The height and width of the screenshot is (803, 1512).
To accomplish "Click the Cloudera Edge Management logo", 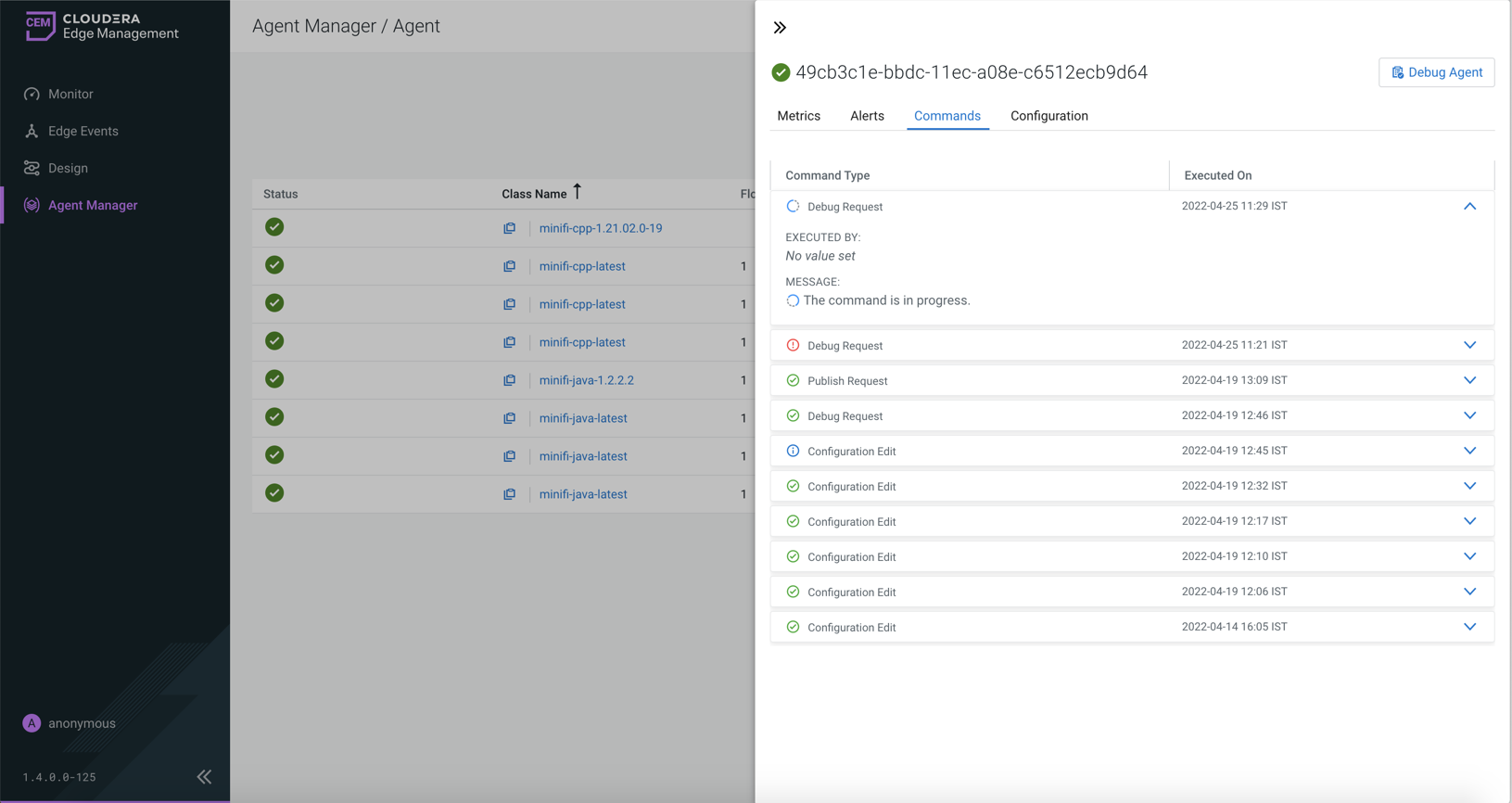I will [x=102, y=26].
